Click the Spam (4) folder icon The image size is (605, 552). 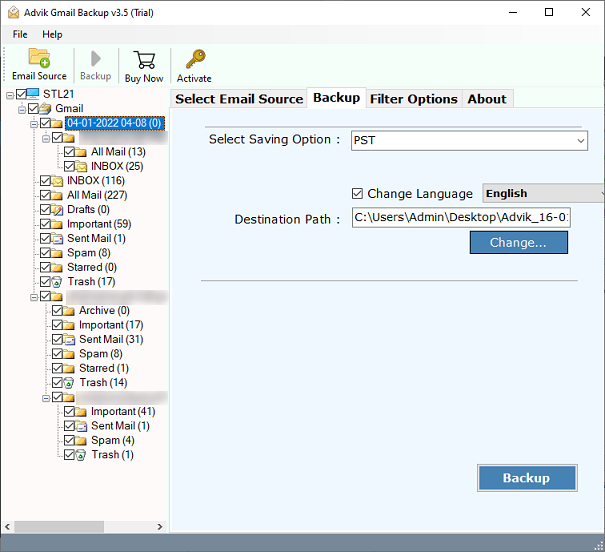81,441
